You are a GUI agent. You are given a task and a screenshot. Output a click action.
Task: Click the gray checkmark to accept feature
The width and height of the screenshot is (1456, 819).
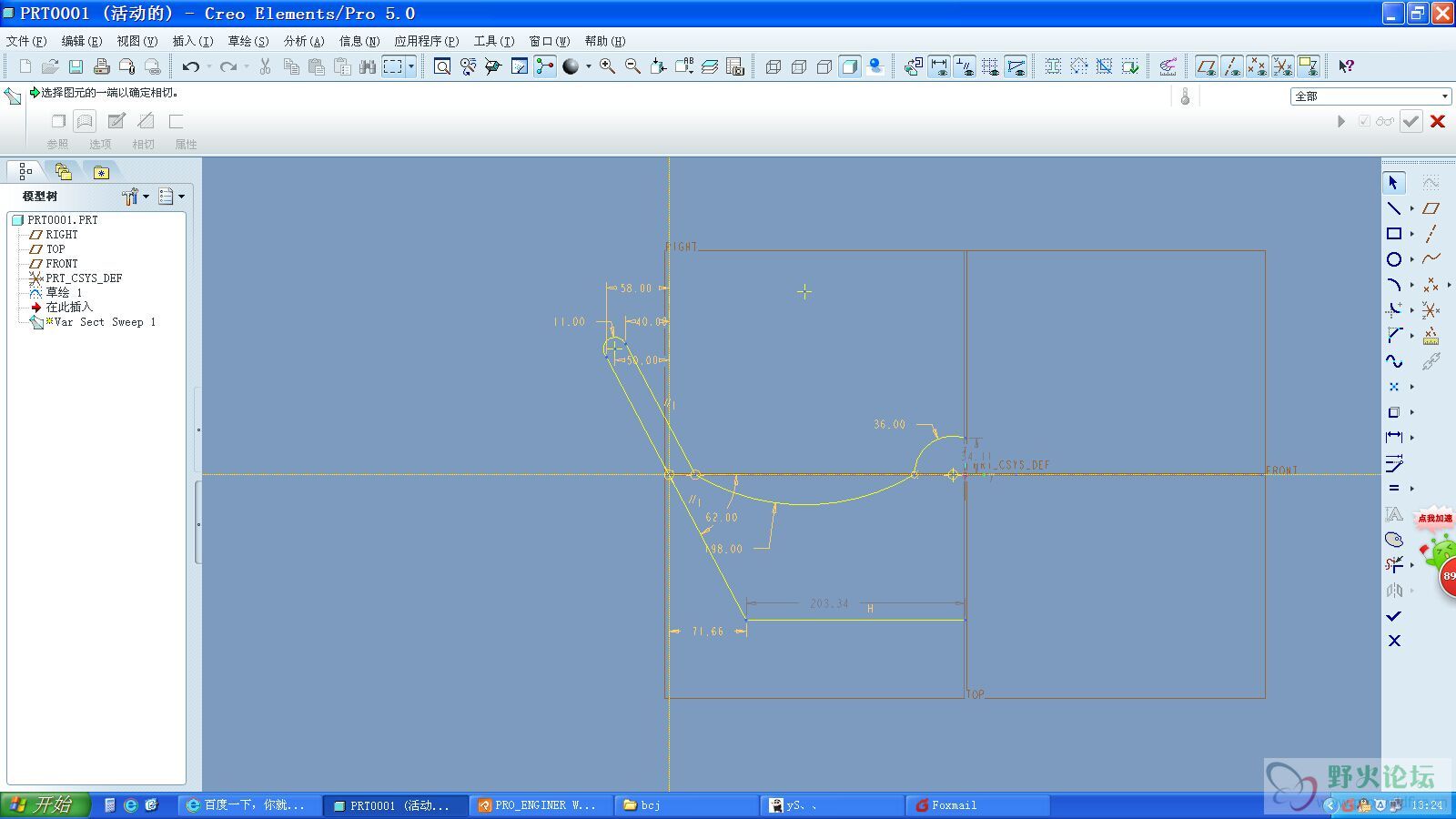(1410, 121)
